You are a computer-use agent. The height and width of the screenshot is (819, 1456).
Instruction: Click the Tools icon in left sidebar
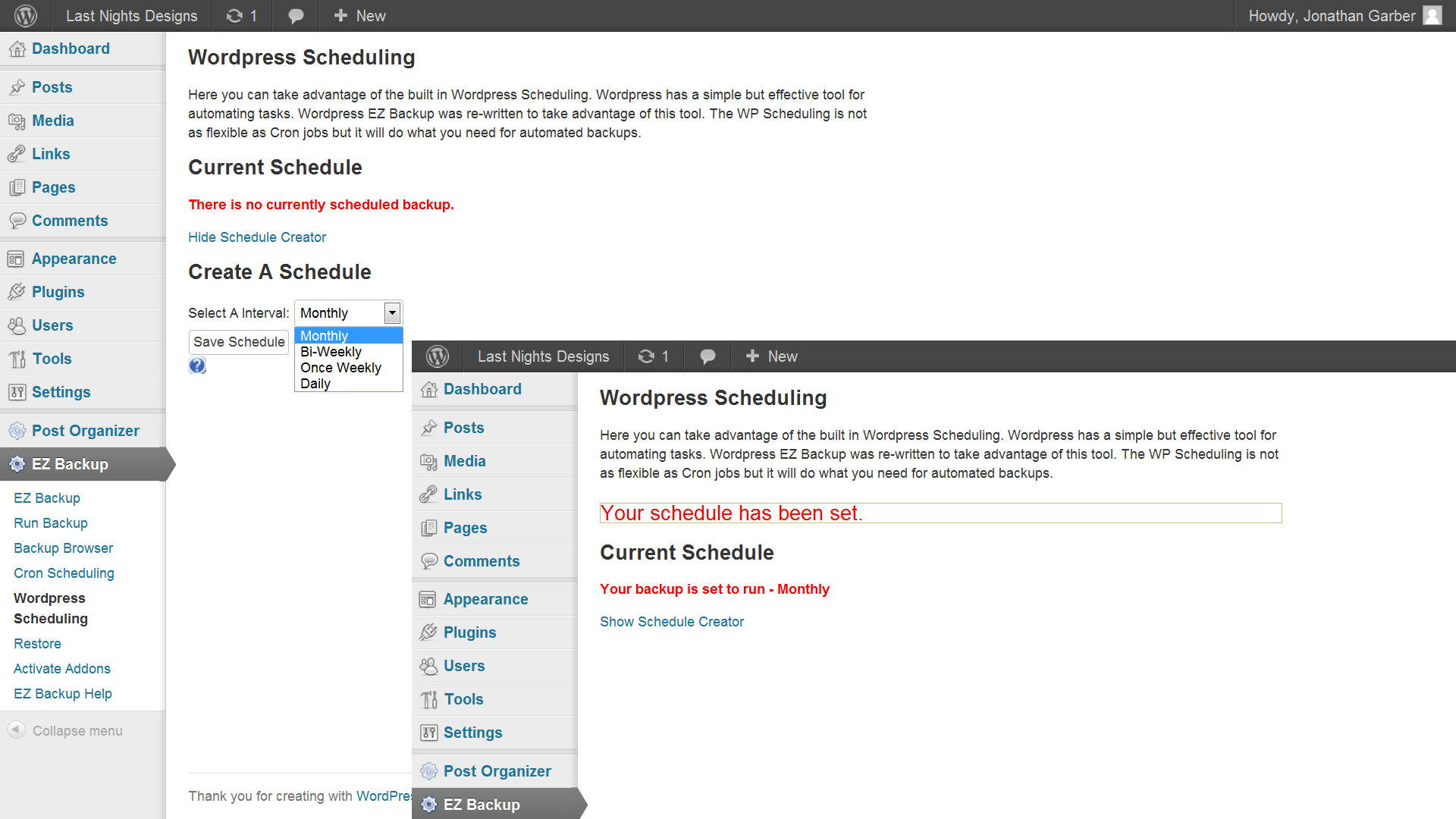coord(17,359)
